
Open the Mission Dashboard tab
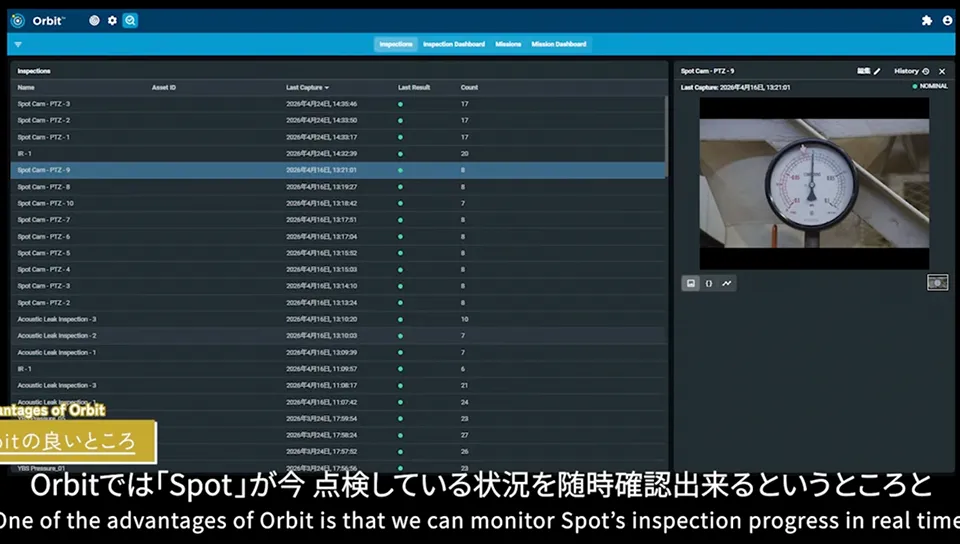click(x=558, y=44)
